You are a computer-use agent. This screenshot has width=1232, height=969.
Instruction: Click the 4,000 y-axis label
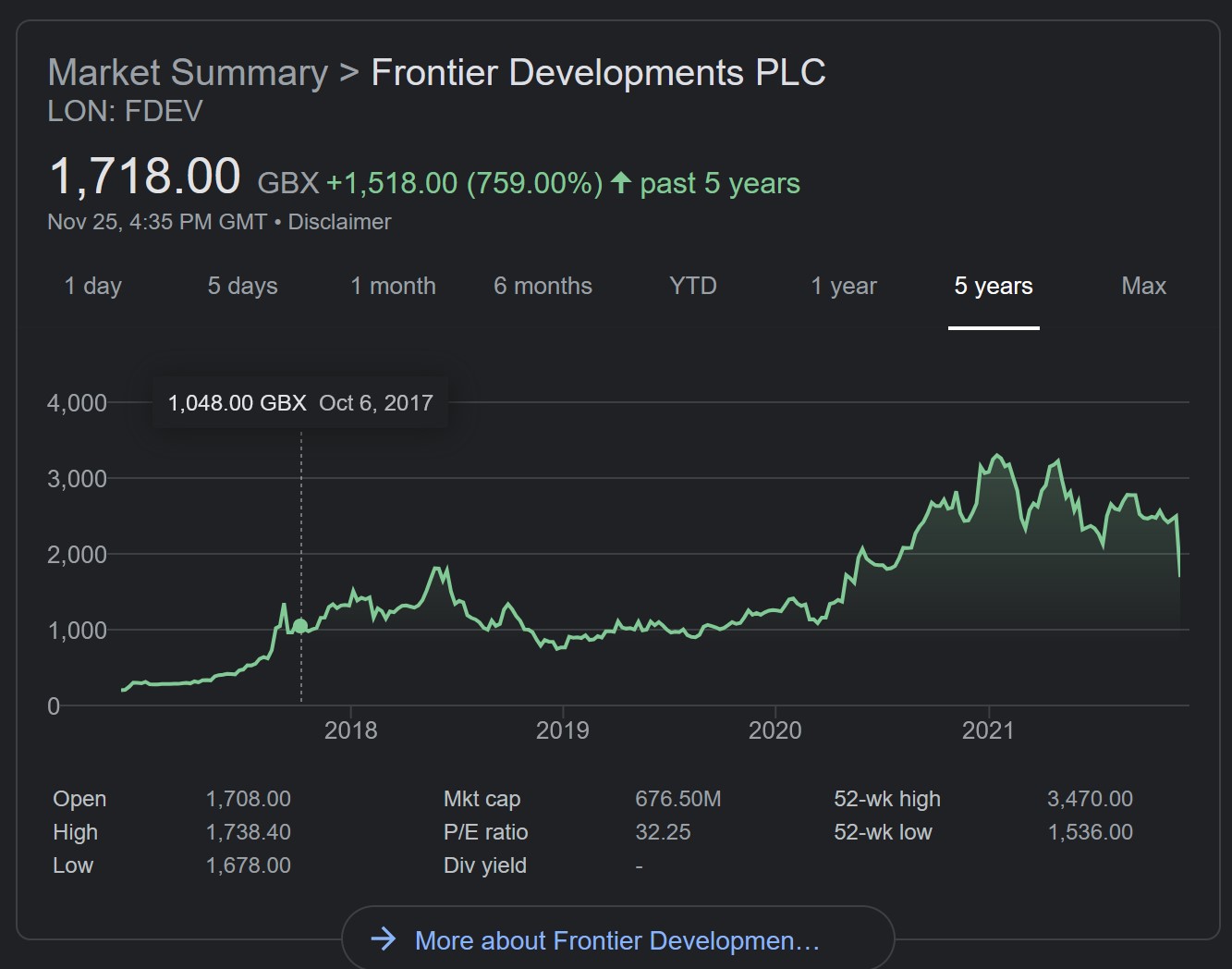pos(77,403)
